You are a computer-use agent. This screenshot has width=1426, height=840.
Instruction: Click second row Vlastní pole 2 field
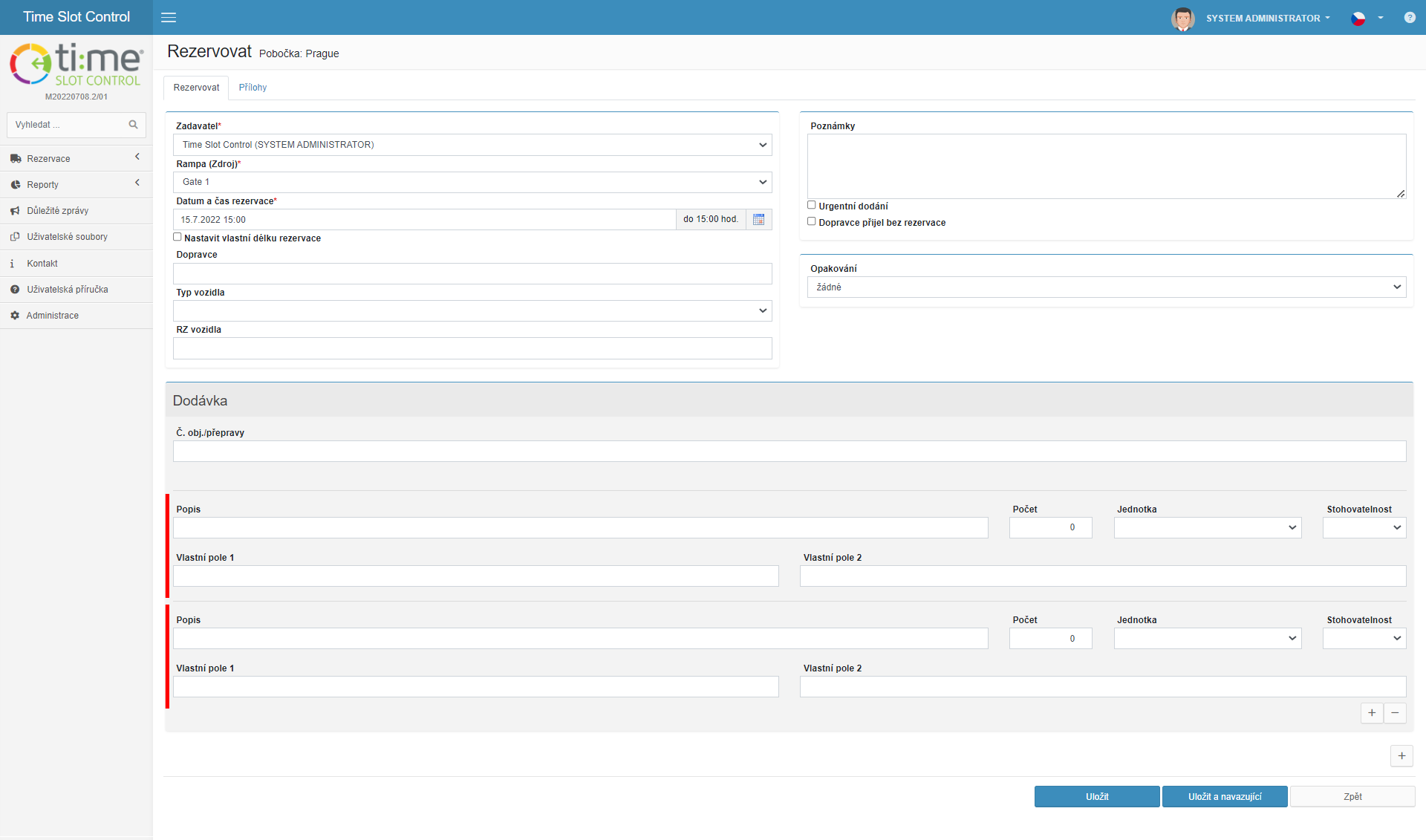pos(1103,686)
